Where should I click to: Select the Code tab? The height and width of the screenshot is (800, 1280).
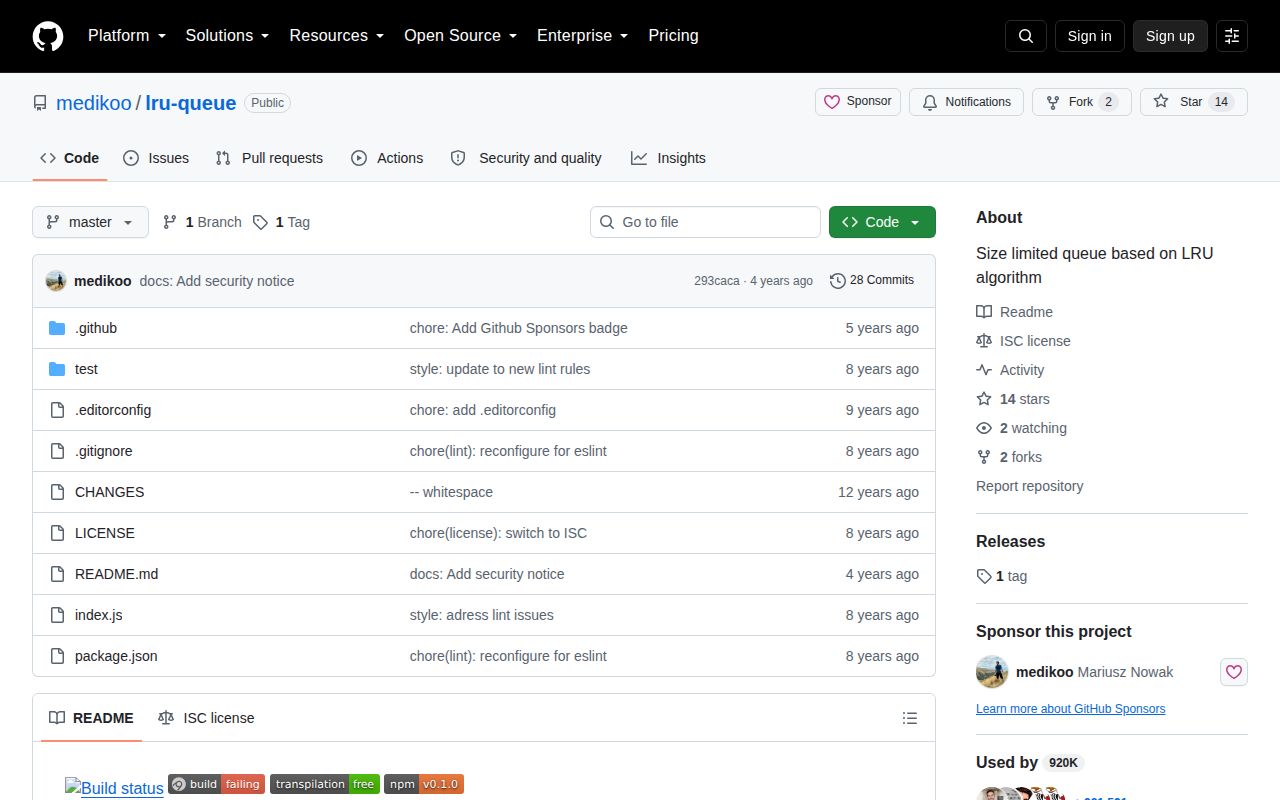(x=70, y=158)
